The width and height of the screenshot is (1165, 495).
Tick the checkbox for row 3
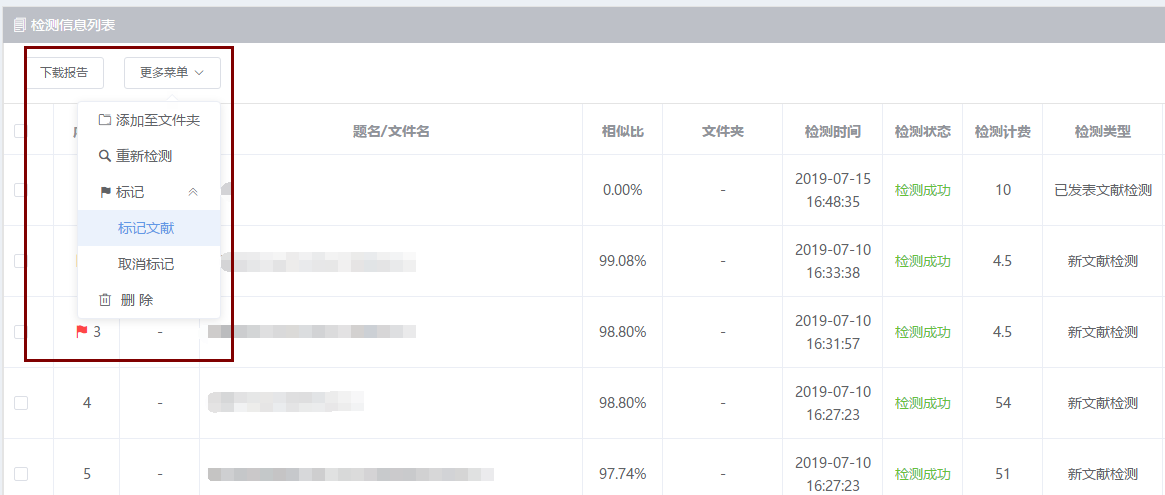pos(21,332)
